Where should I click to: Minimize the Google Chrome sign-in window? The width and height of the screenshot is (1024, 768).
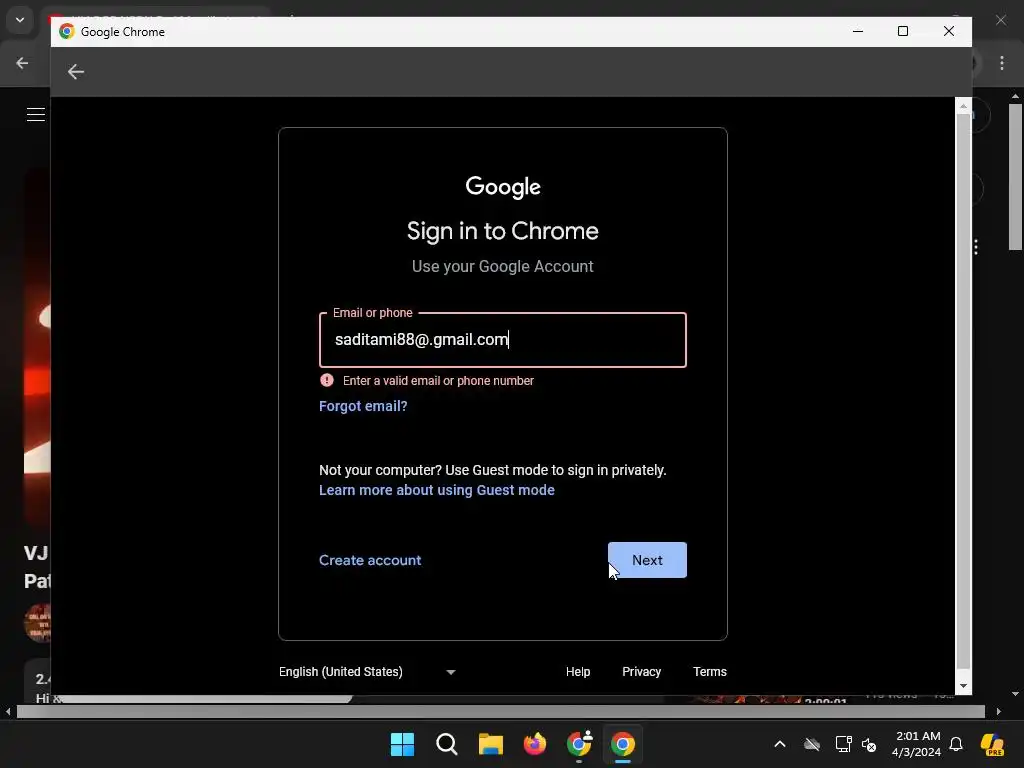click(x=858, y=31)
